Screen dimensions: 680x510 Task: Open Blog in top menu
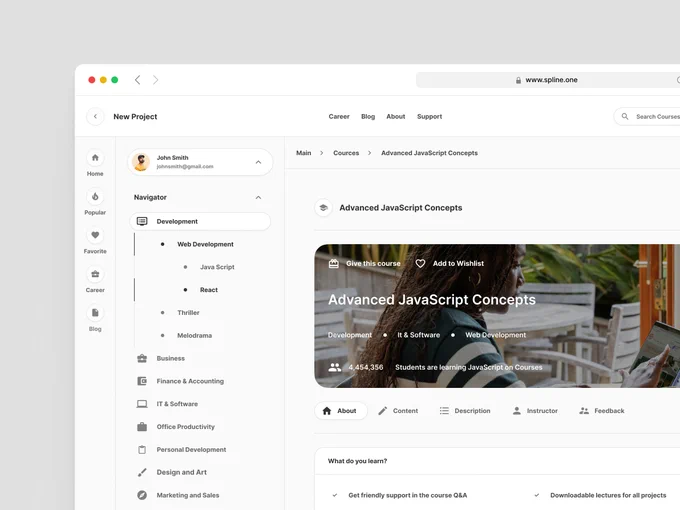(x=368, y=117)
